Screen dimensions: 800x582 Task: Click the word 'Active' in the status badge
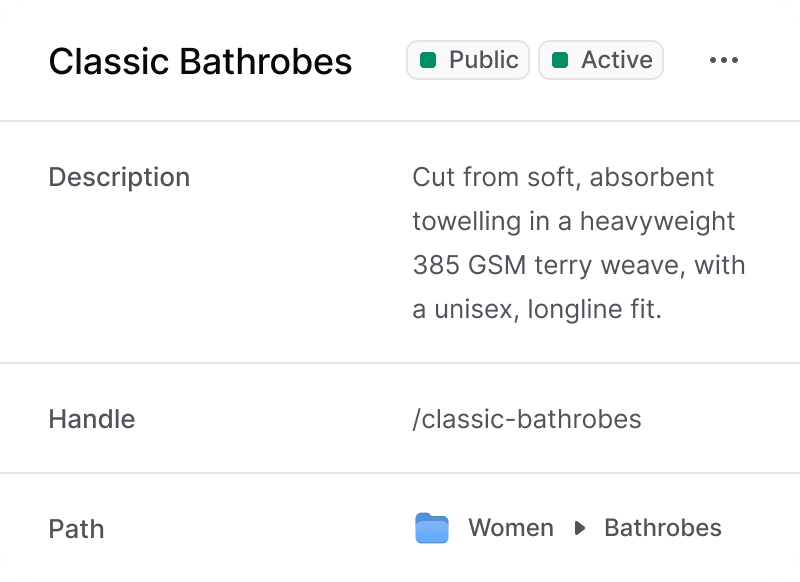coord(617,60)
